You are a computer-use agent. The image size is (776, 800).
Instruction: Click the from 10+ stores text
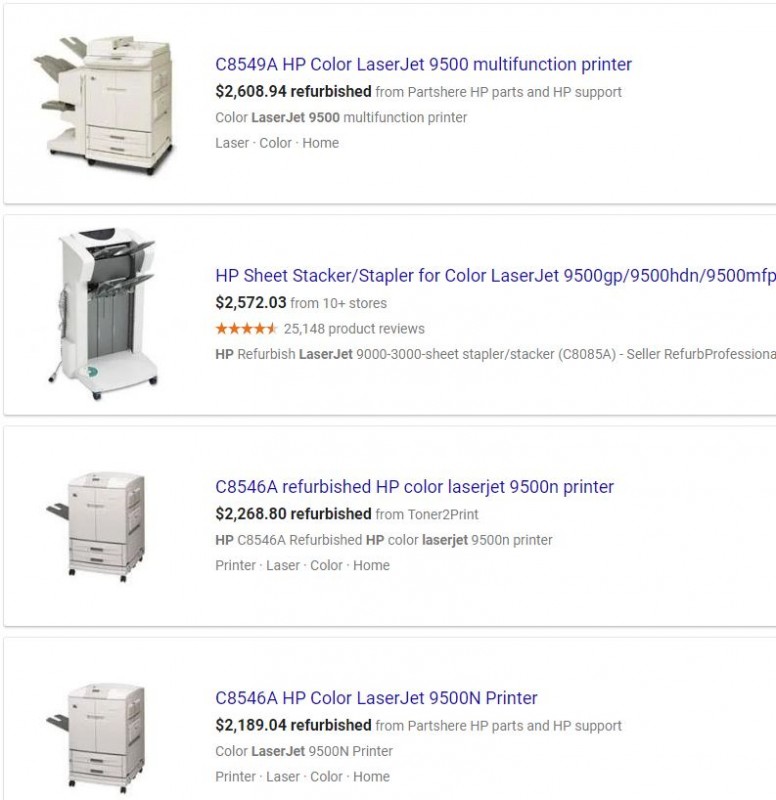pos(338,303)
